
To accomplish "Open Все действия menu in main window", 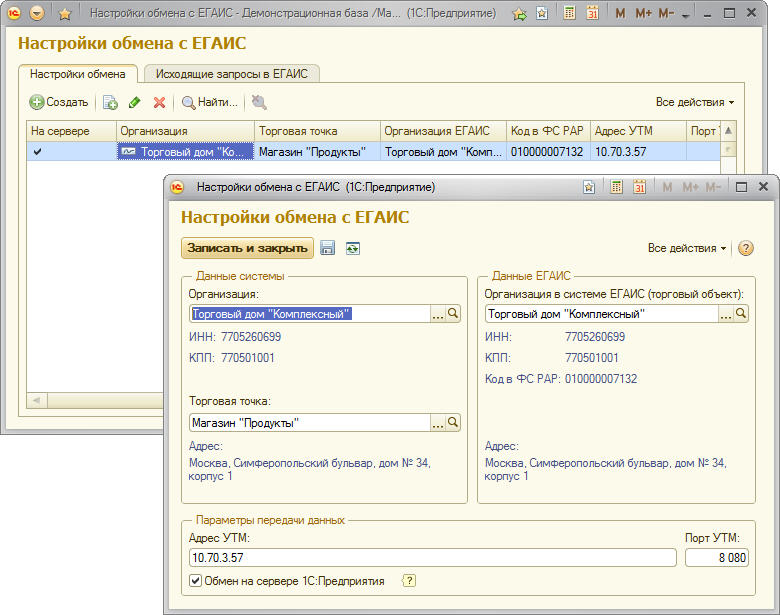I will click(x=694, y=102).
